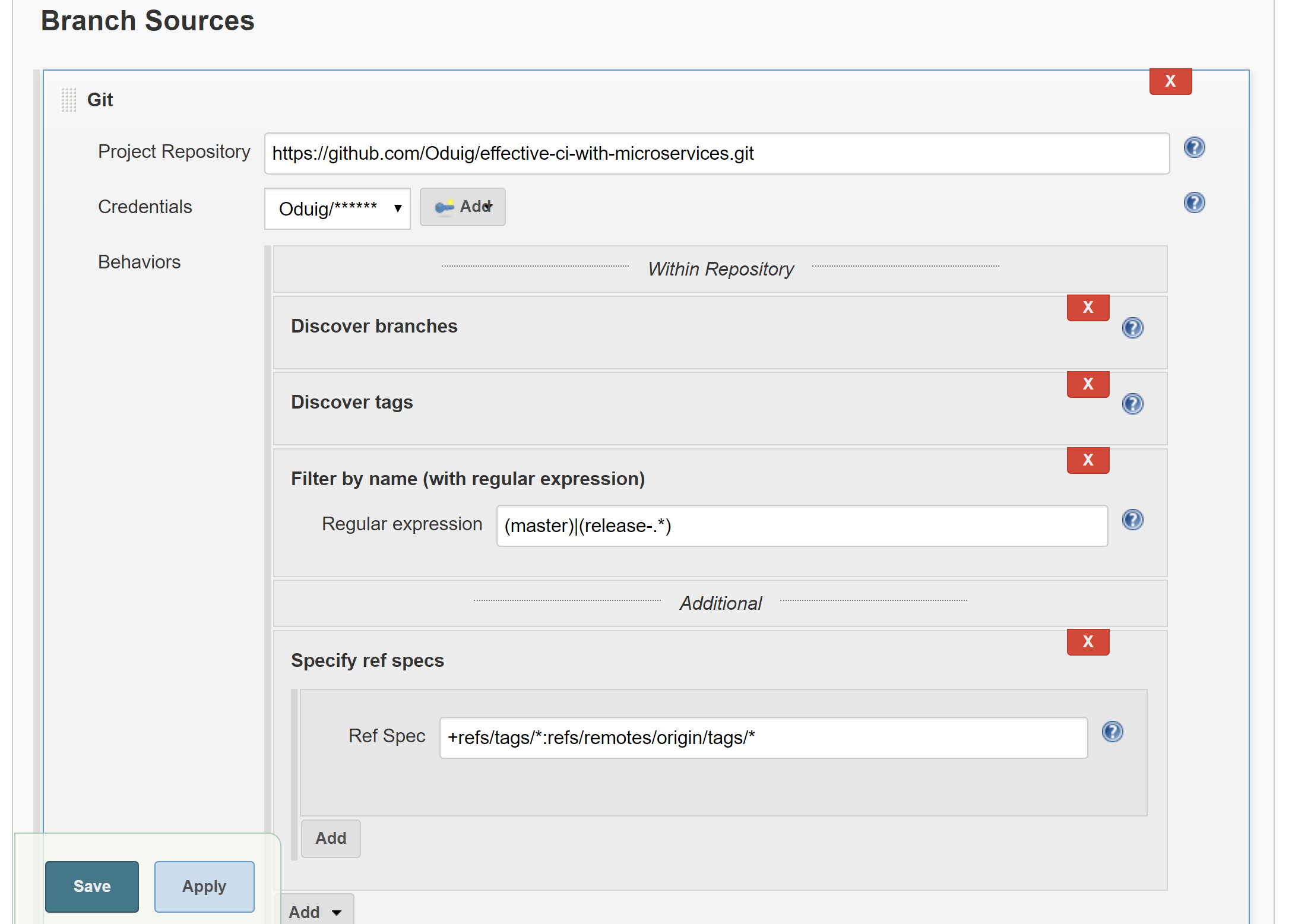Image resolution: width=1292 pixels, height=924 pixels.
Task: Click the Apply button
Action: (x=204, y=886)
